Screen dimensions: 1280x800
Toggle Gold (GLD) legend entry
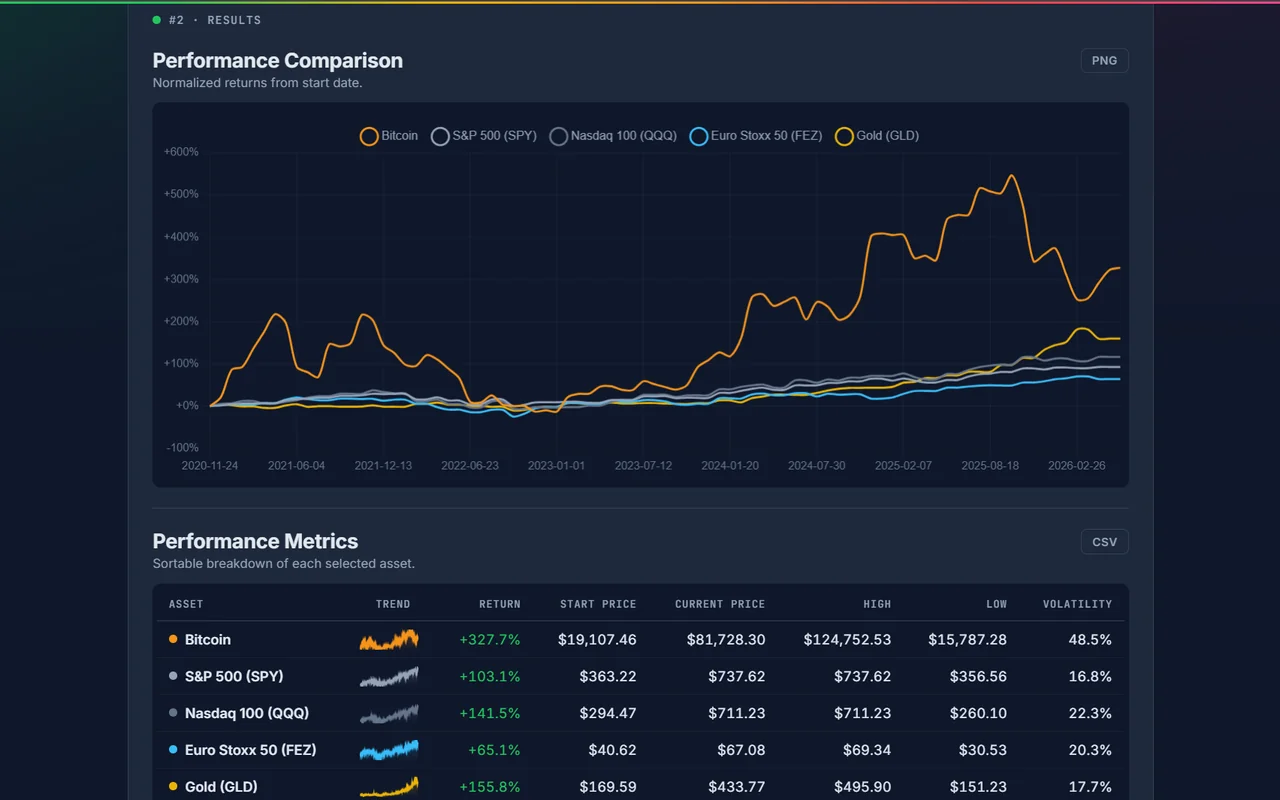(877, 136)
